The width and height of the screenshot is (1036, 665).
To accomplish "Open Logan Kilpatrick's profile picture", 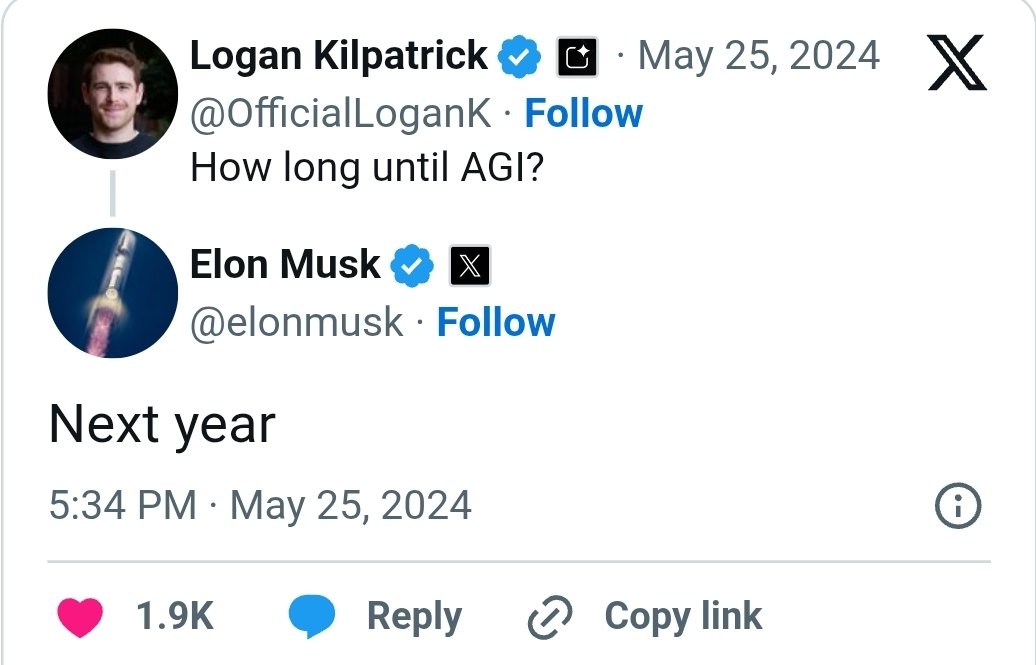I will coord(112,93).
